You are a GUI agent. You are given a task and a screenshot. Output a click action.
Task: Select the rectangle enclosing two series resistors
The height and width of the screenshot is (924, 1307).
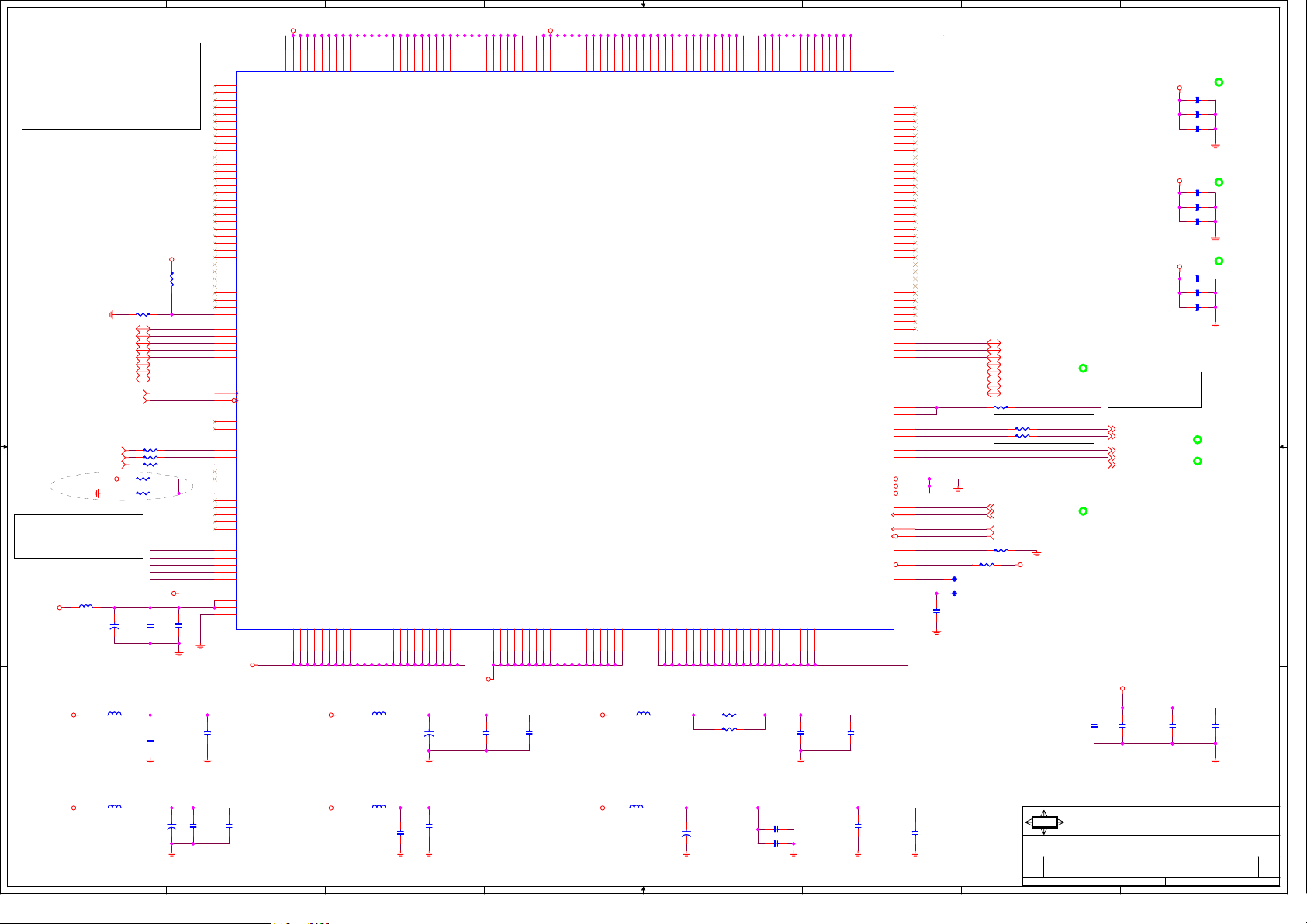pos(1043,429)
